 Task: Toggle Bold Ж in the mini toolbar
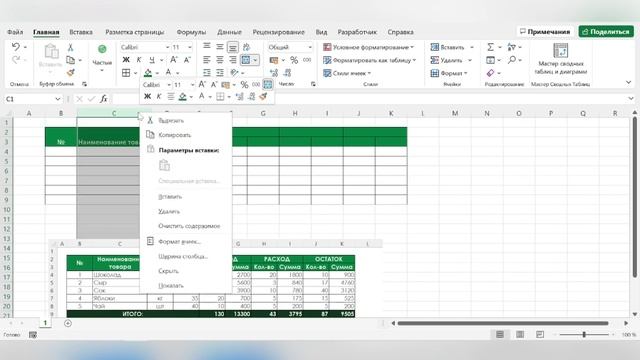click(147, 96)
